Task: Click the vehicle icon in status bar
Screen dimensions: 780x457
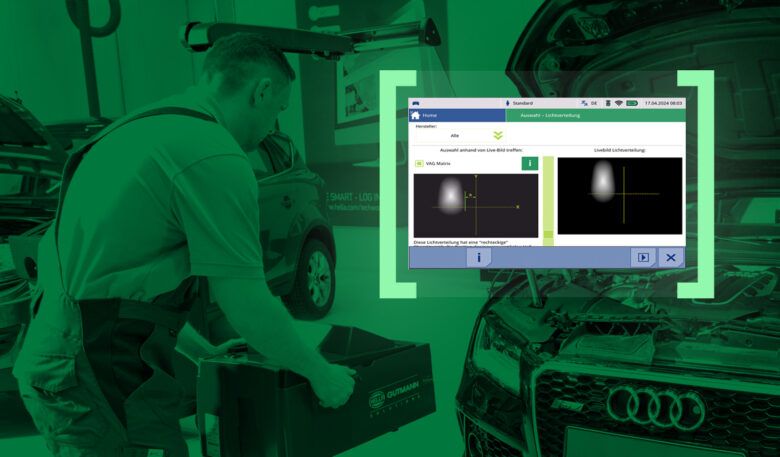Action: pos(416,103)
